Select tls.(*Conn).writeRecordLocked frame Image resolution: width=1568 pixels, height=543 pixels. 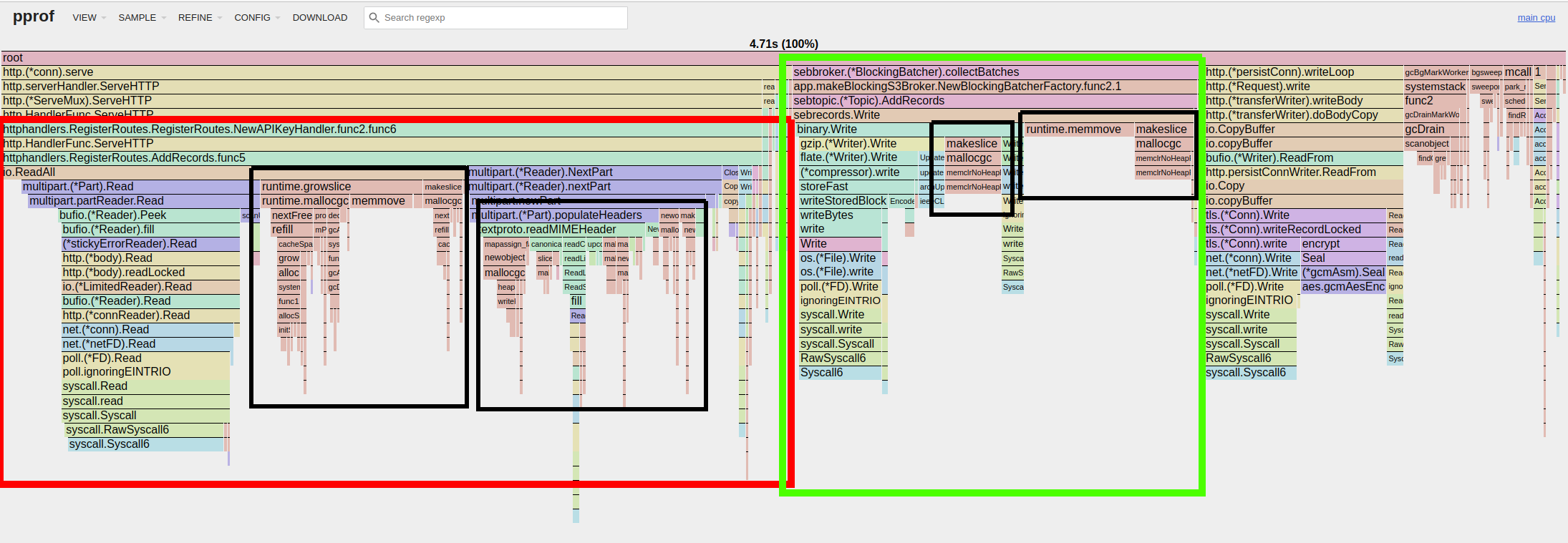tap(1295, 230)
